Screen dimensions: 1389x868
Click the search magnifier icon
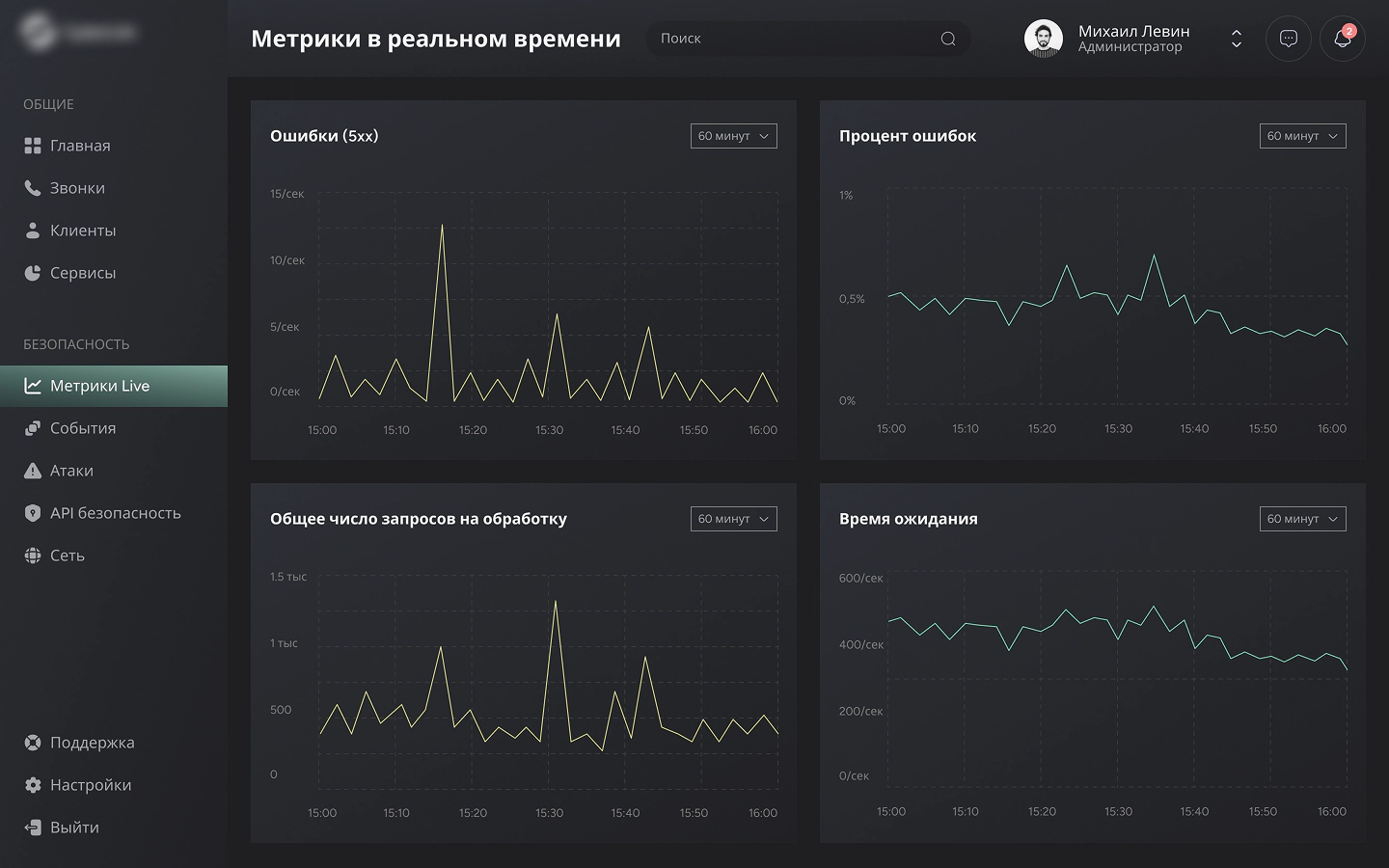(x=948, y=39)
